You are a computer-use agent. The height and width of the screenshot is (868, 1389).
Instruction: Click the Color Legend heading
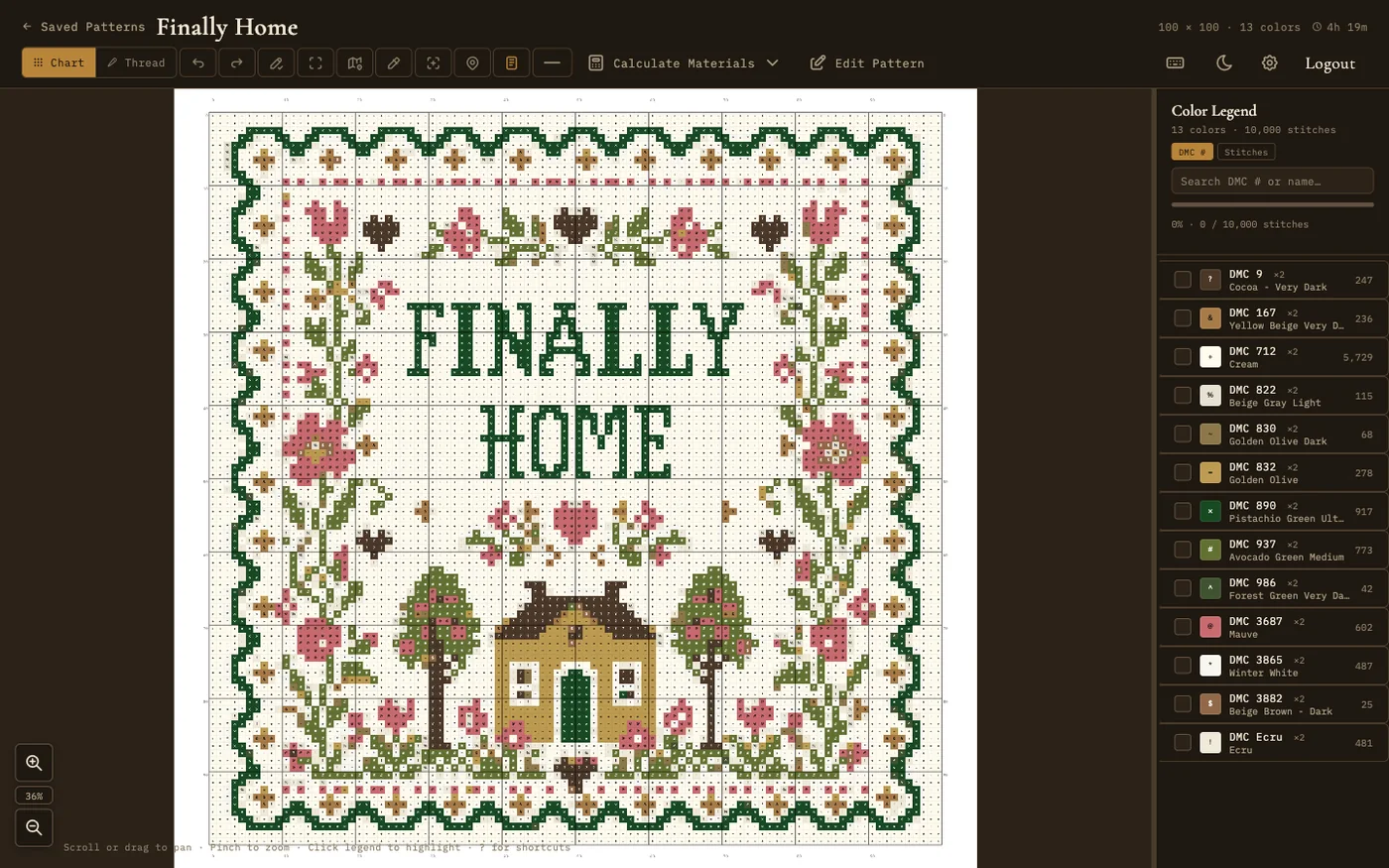[x=1214, y=110]
